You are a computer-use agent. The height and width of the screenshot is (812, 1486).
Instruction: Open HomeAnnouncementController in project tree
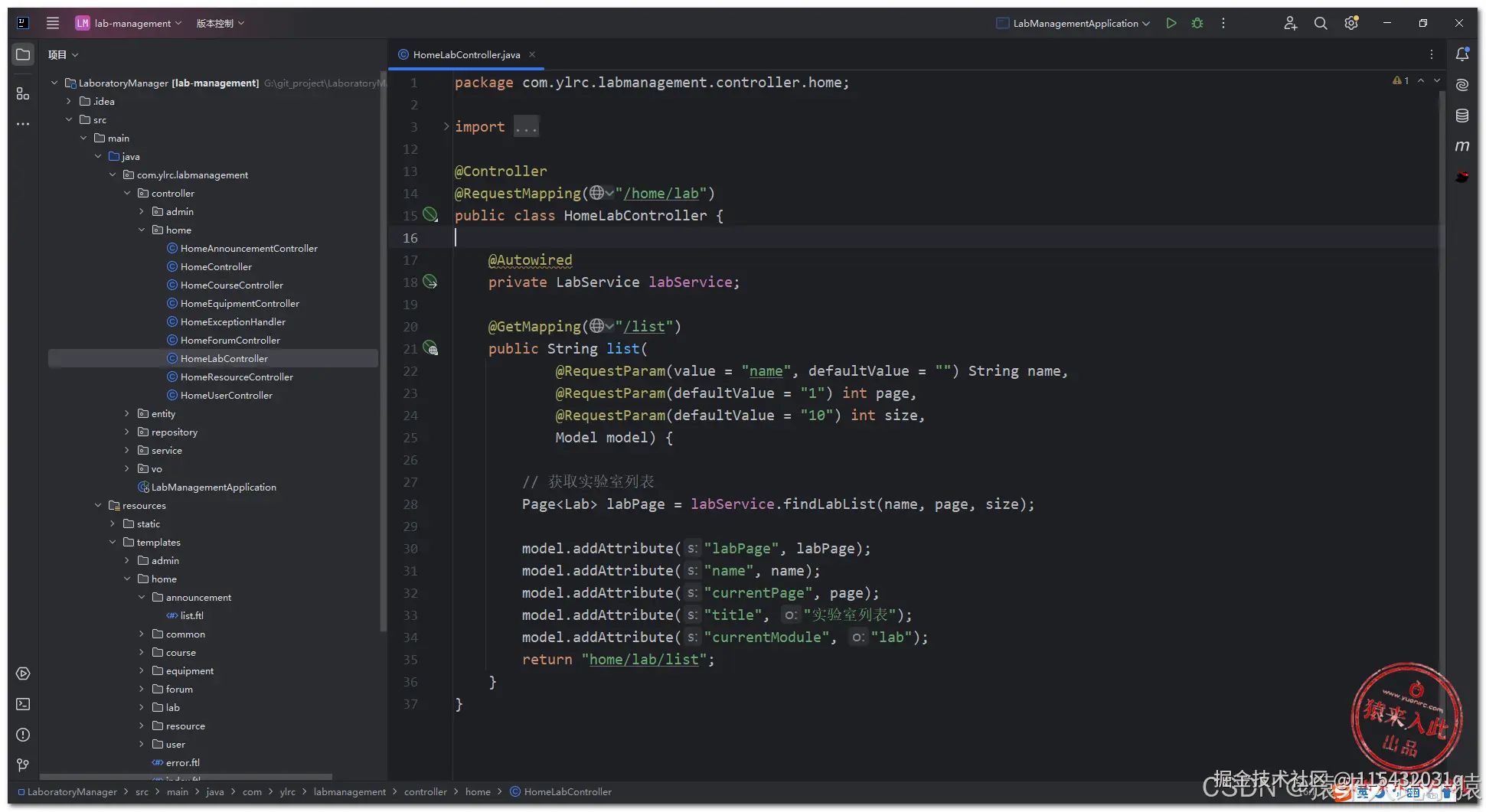tap(249, 248)
